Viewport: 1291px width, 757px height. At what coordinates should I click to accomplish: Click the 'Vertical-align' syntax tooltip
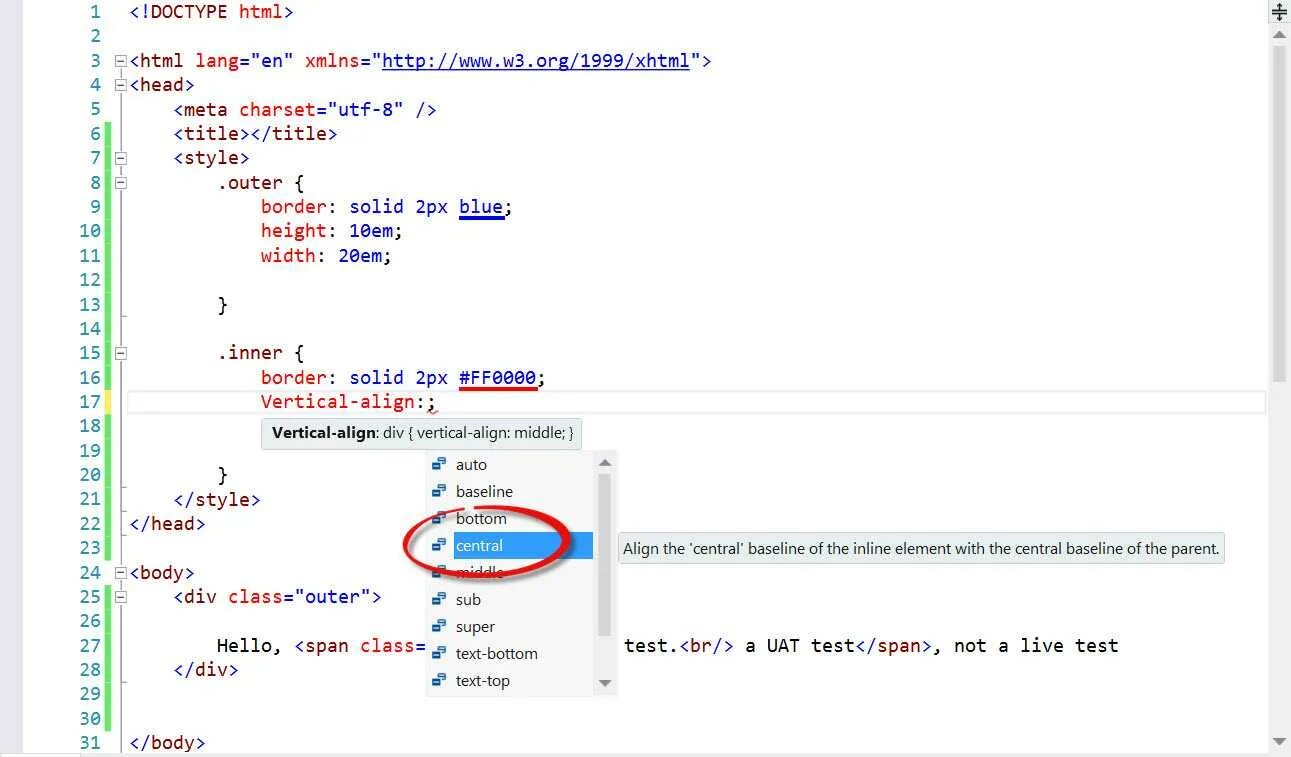pos(421,434)
